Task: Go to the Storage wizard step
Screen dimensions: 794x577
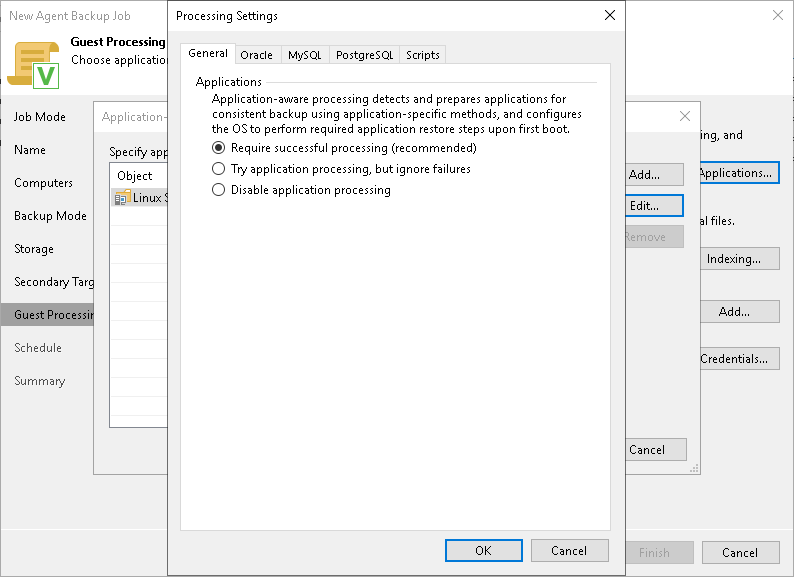Action: click(x=34, y=249)
